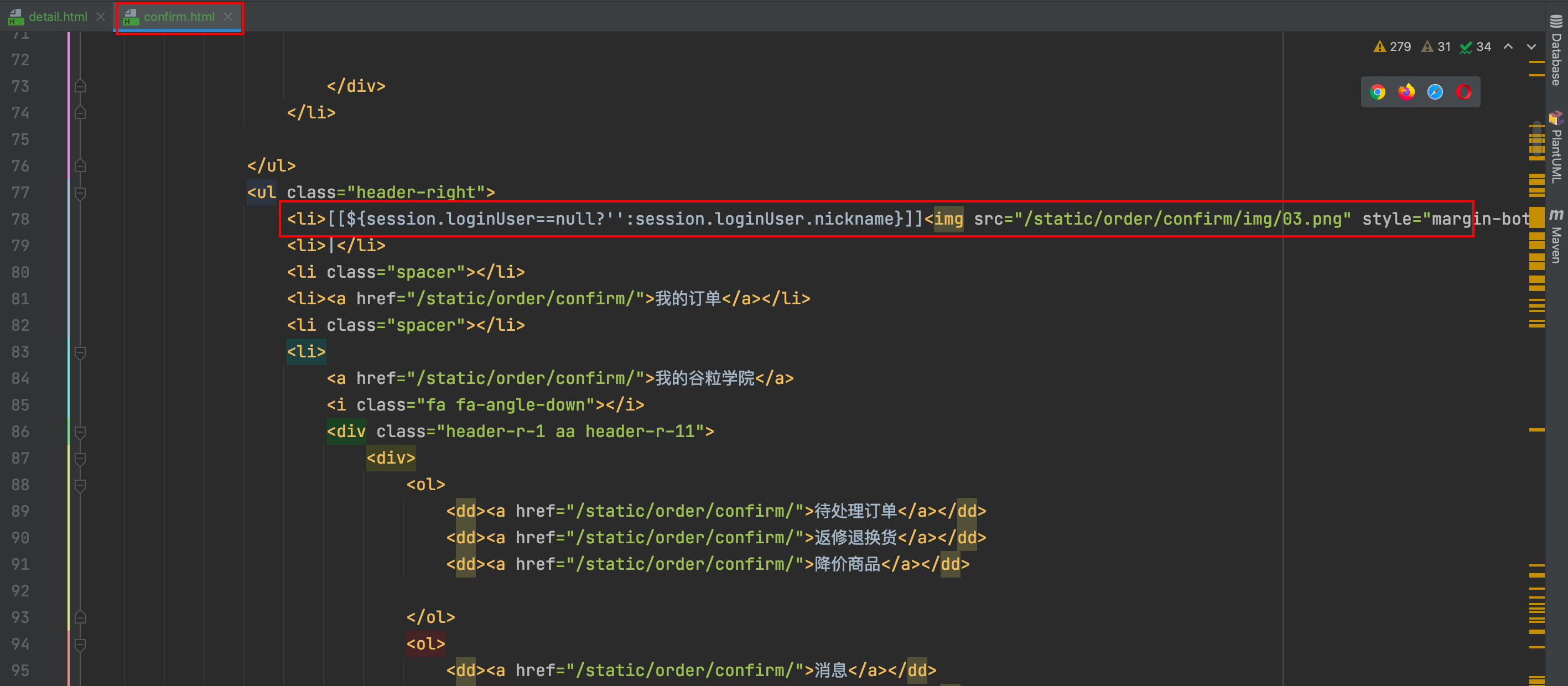The width and height of the screenshot is (1568, 686).
Task: Click first spacer li on line 80
Action: pyautogui.click(x=406, y=273)
